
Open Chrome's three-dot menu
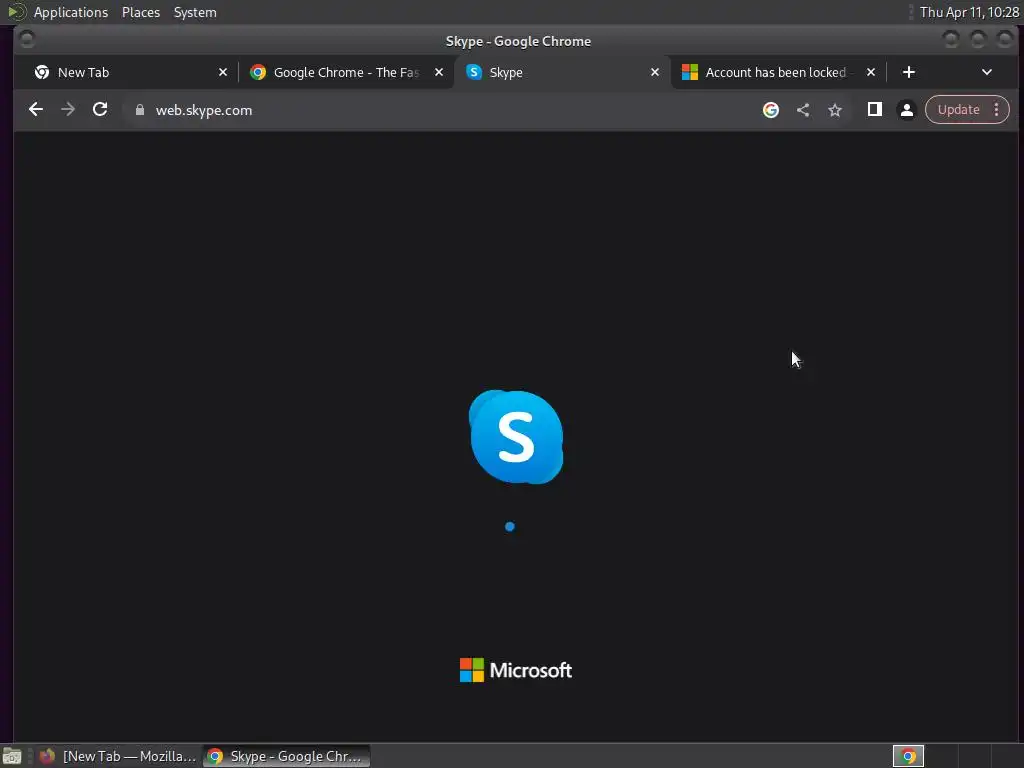click(x=997, y=110)
